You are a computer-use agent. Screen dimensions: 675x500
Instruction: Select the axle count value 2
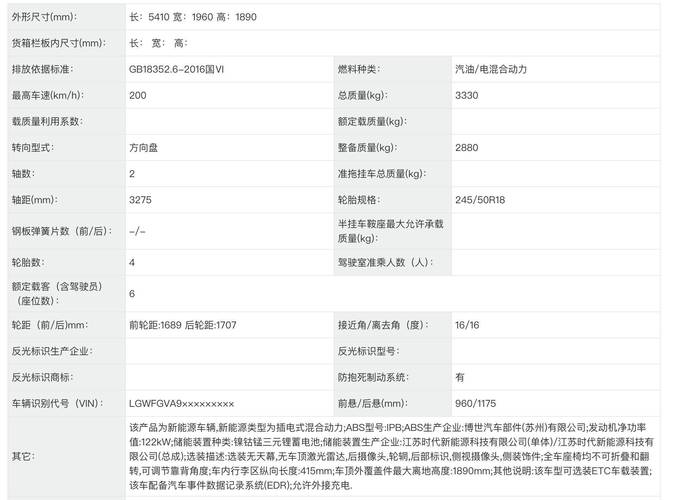[132, 174]
